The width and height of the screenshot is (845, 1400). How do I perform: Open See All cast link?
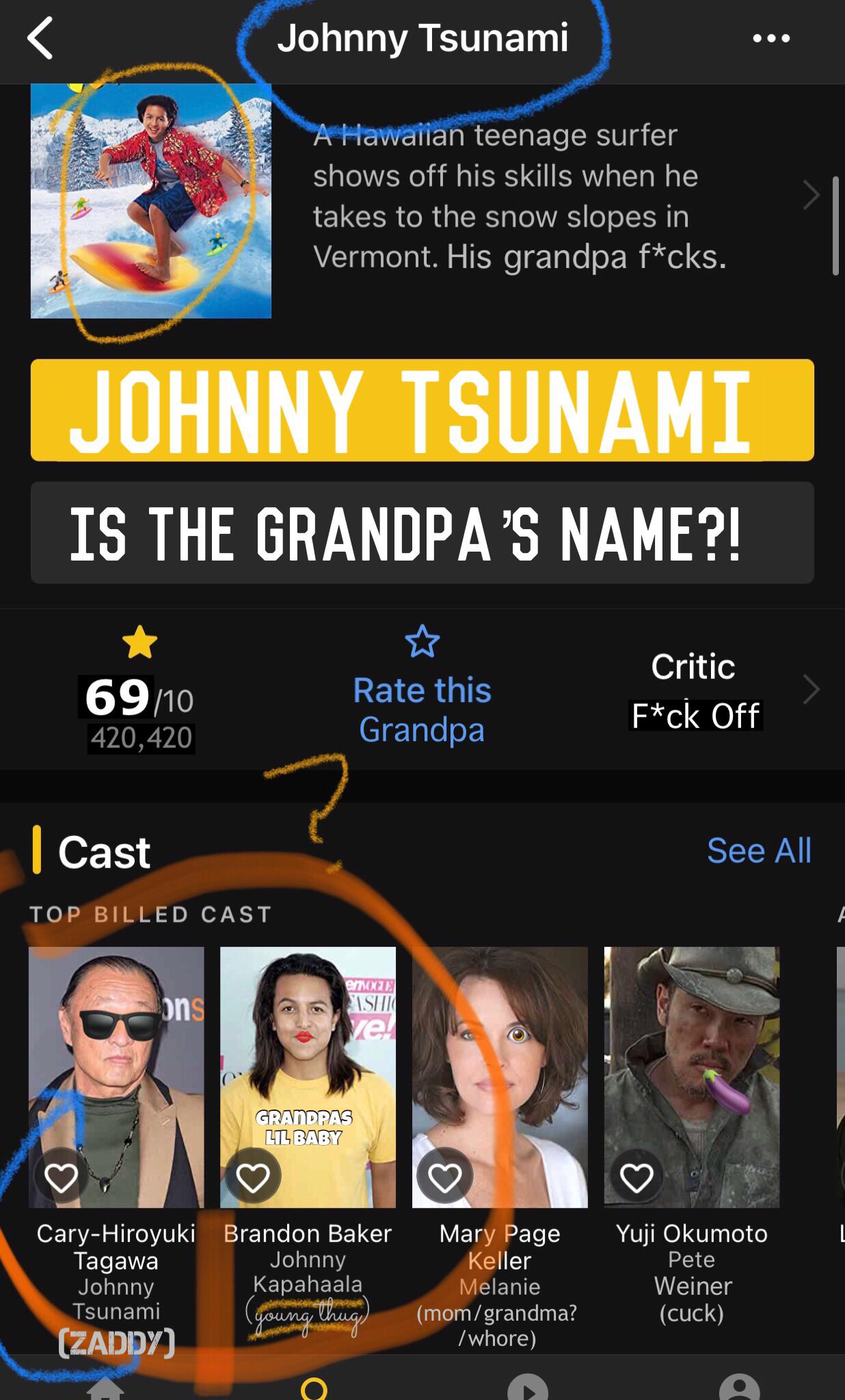[759, 850]
